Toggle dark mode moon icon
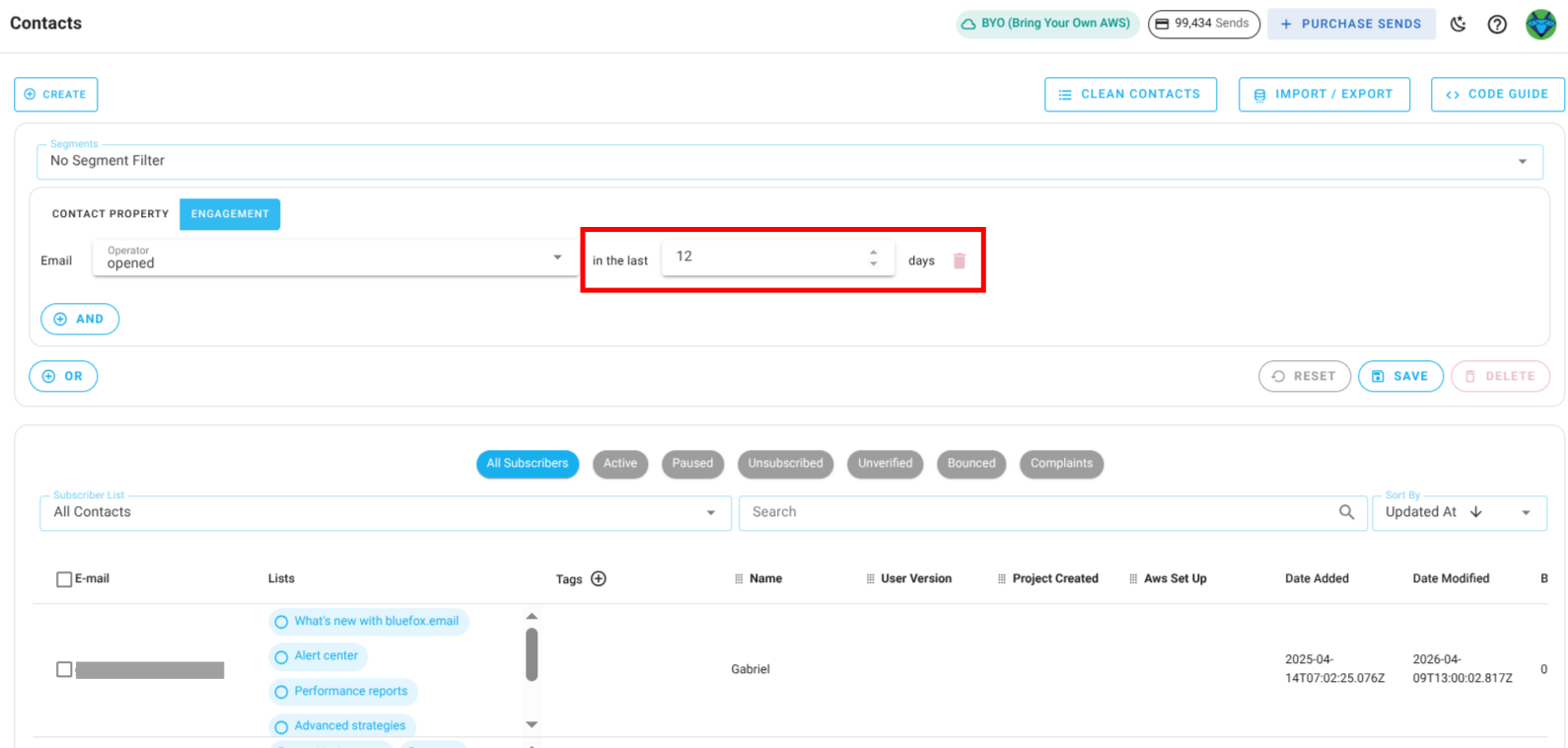 [1459, 24]
